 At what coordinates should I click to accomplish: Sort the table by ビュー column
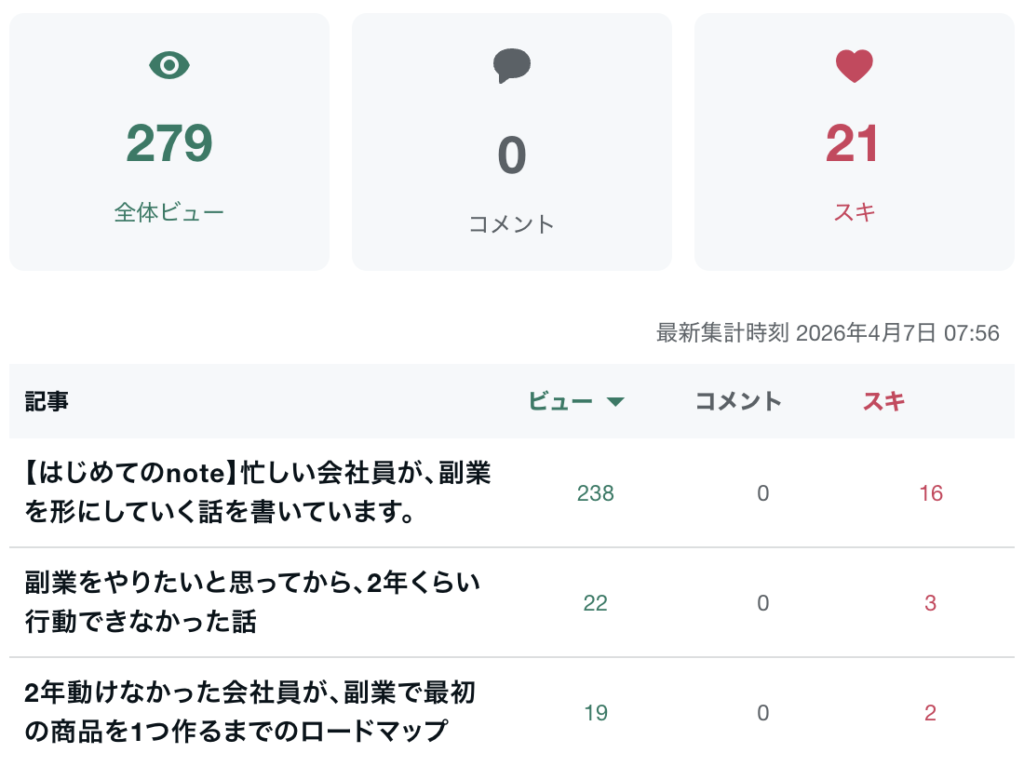[x=561, y=402]
